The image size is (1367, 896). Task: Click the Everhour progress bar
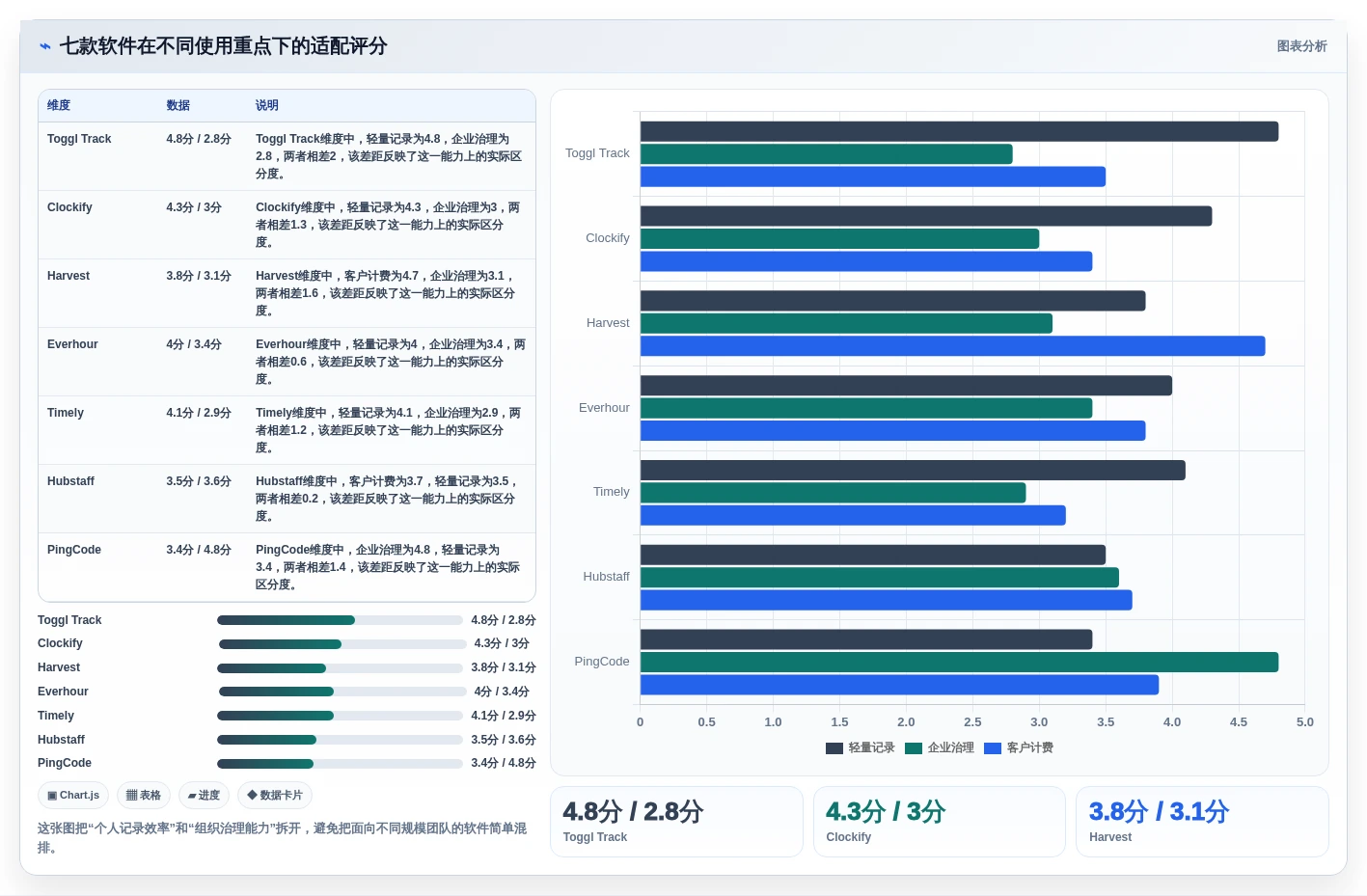(342, 692)
